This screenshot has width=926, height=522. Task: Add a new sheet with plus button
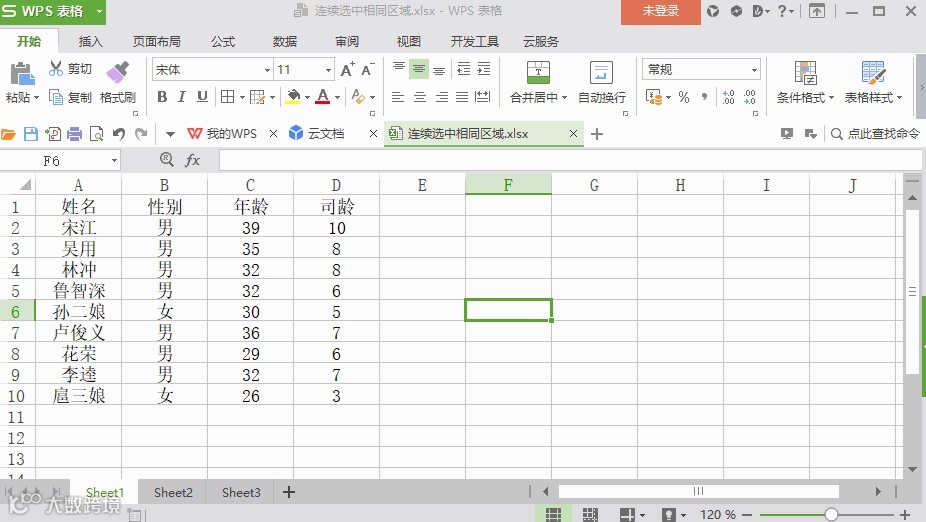(289, 492)
